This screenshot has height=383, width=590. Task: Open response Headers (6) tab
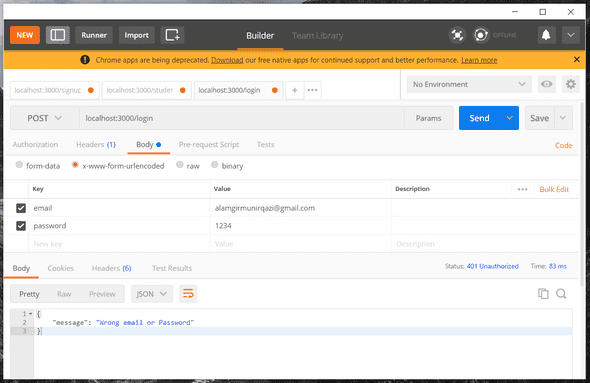coord(111,268)
